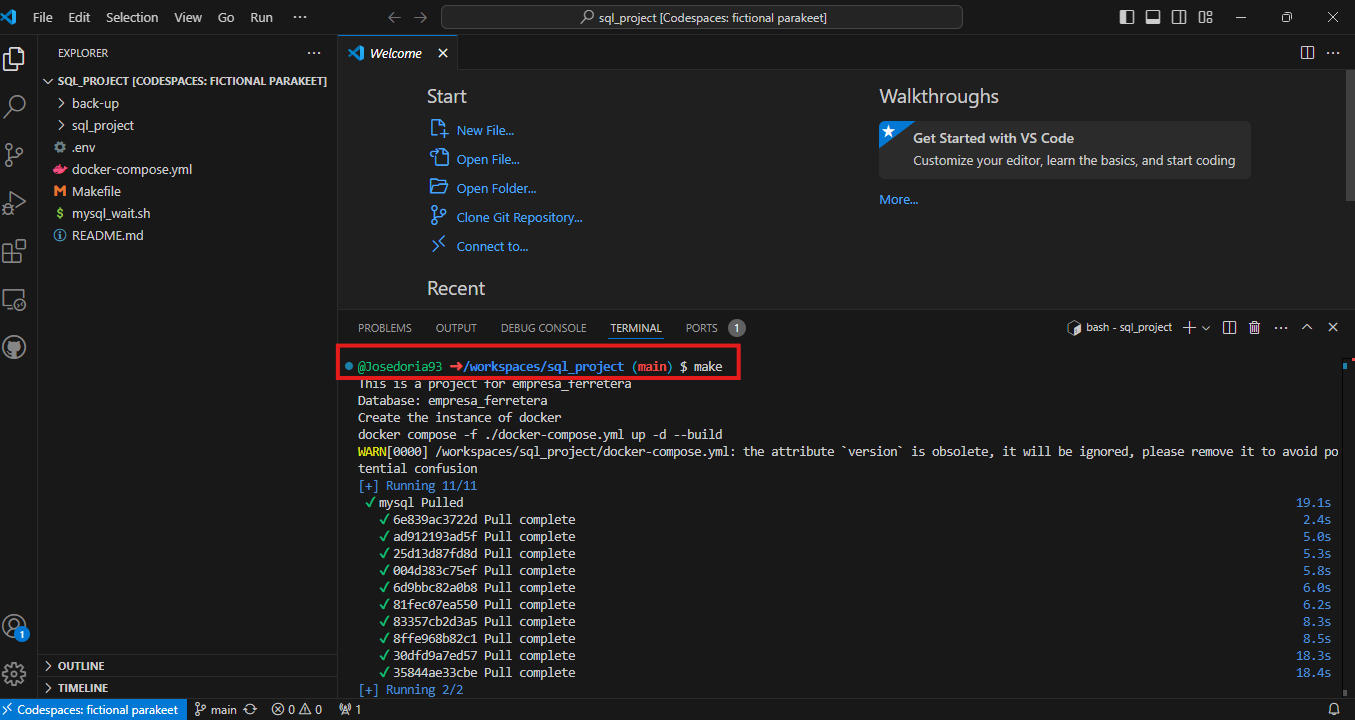Go forward with the navigation arrow
The width and height of the screenshot is (1355, 720).
coord(421,17)
